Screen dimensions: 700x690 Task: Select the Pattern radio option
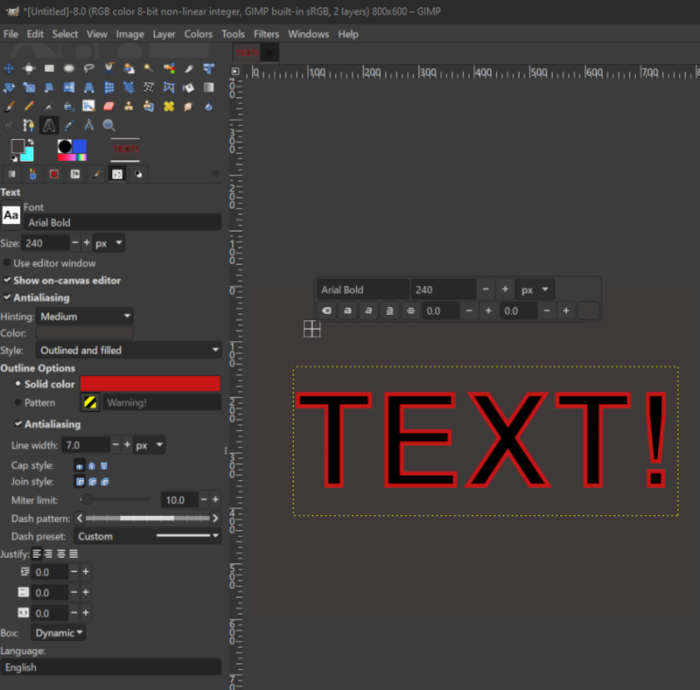(x=18, y=402)
